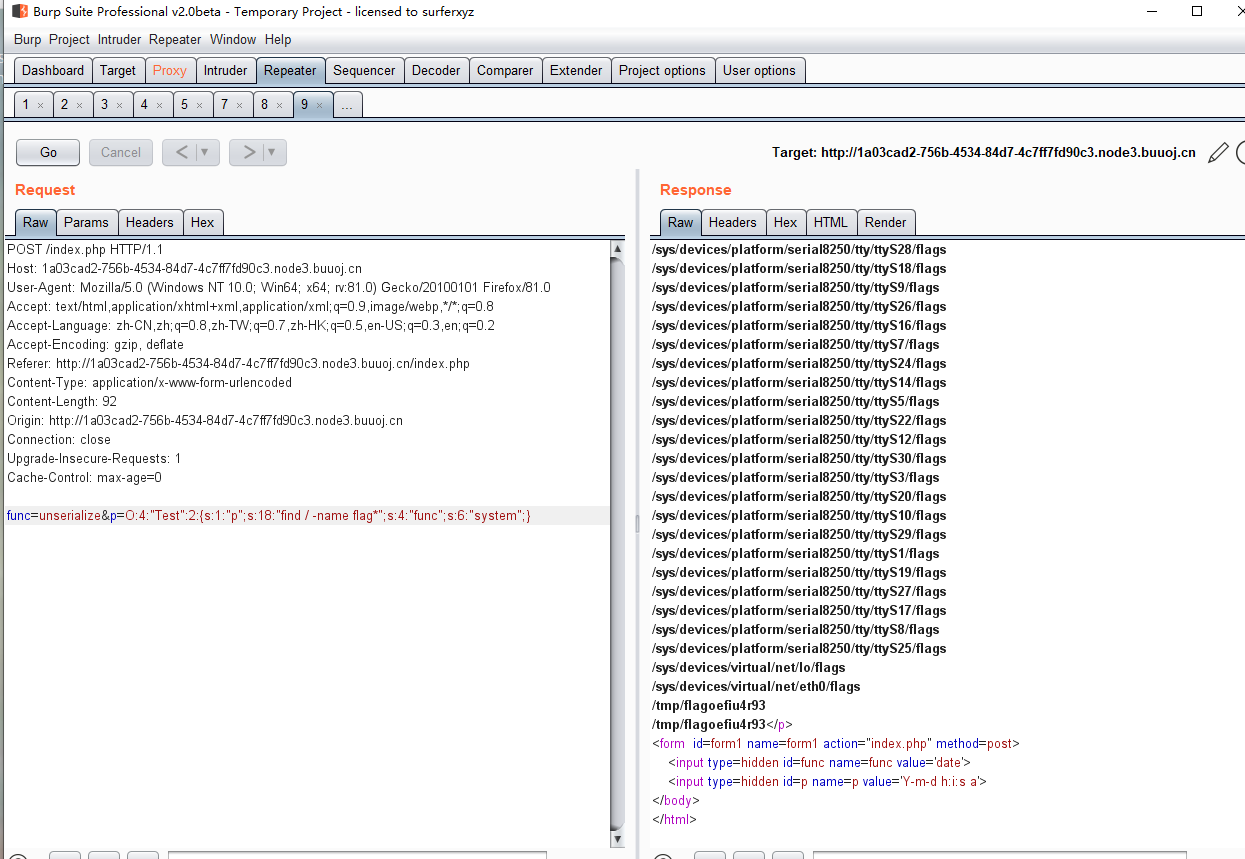The image size is (1245, 859).
Task: Click /sys/devices/virtual/net/eth0/flags response line
Action: (756, 686)
